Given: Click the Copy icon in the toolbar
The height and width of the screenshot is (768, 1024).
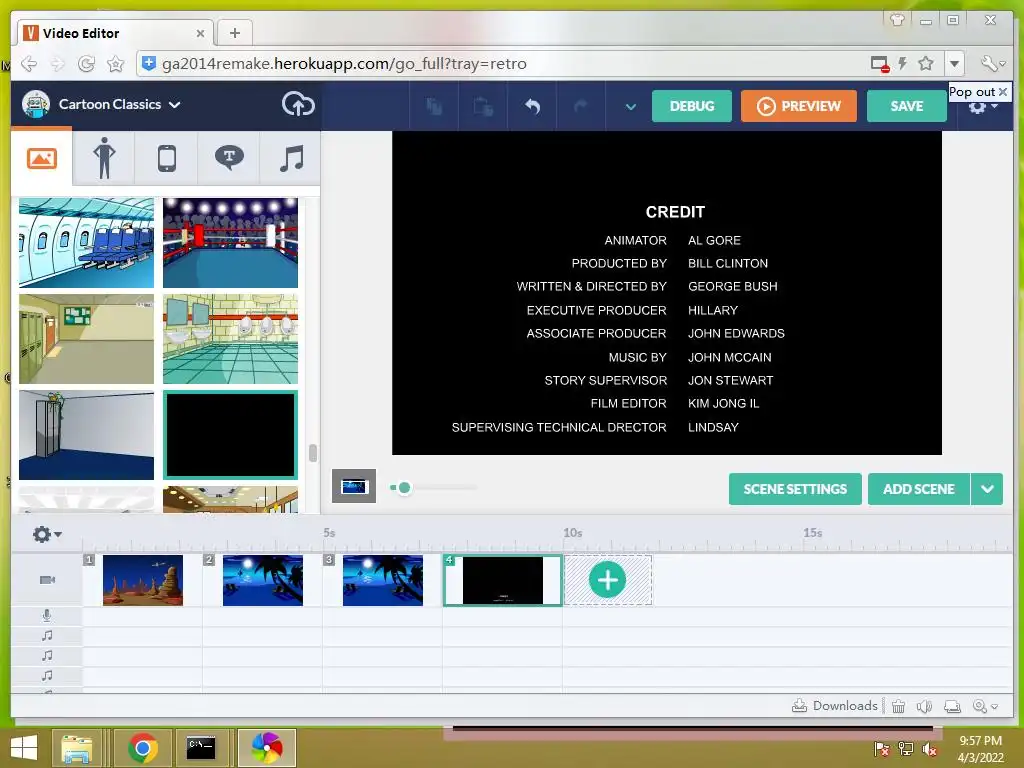Looking at the screenshot, I should pos(434,106).
